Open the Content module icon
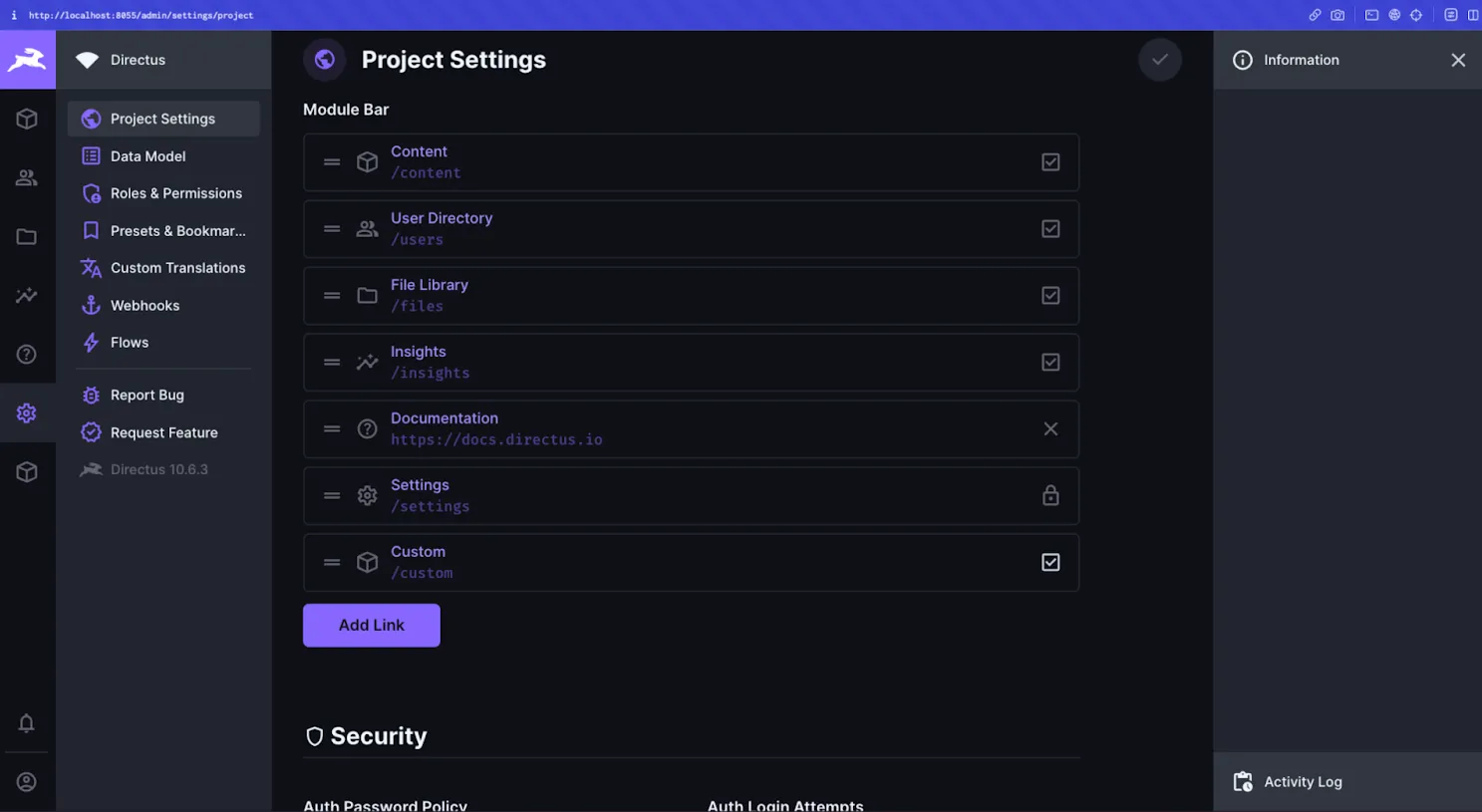This screenshot has width=1482, height=812. [27, 118]
